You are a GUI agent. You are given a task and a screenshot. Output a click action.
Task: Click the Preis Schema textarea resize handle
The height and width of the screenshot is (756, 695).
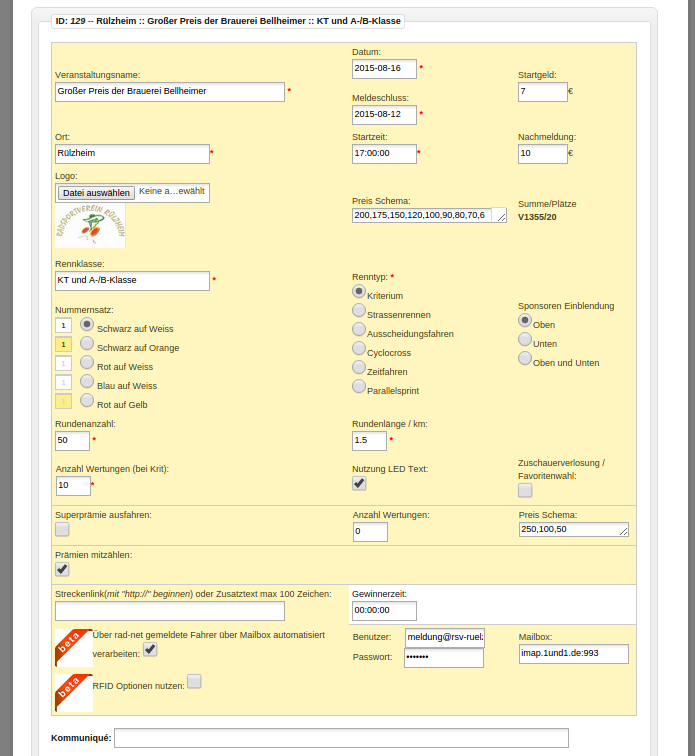point(501,217)
